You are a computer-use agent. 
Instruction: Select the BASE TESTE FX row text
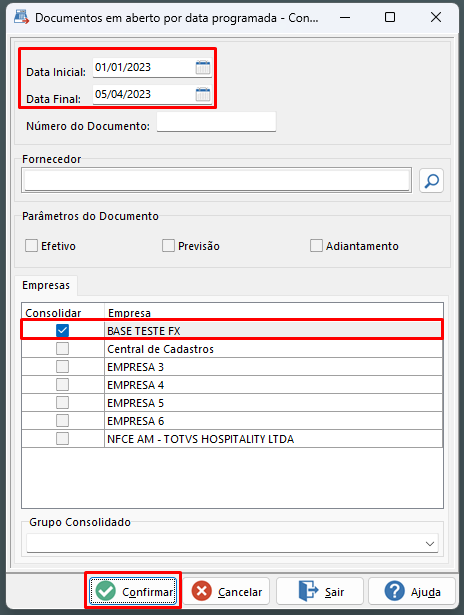point(144,331)
